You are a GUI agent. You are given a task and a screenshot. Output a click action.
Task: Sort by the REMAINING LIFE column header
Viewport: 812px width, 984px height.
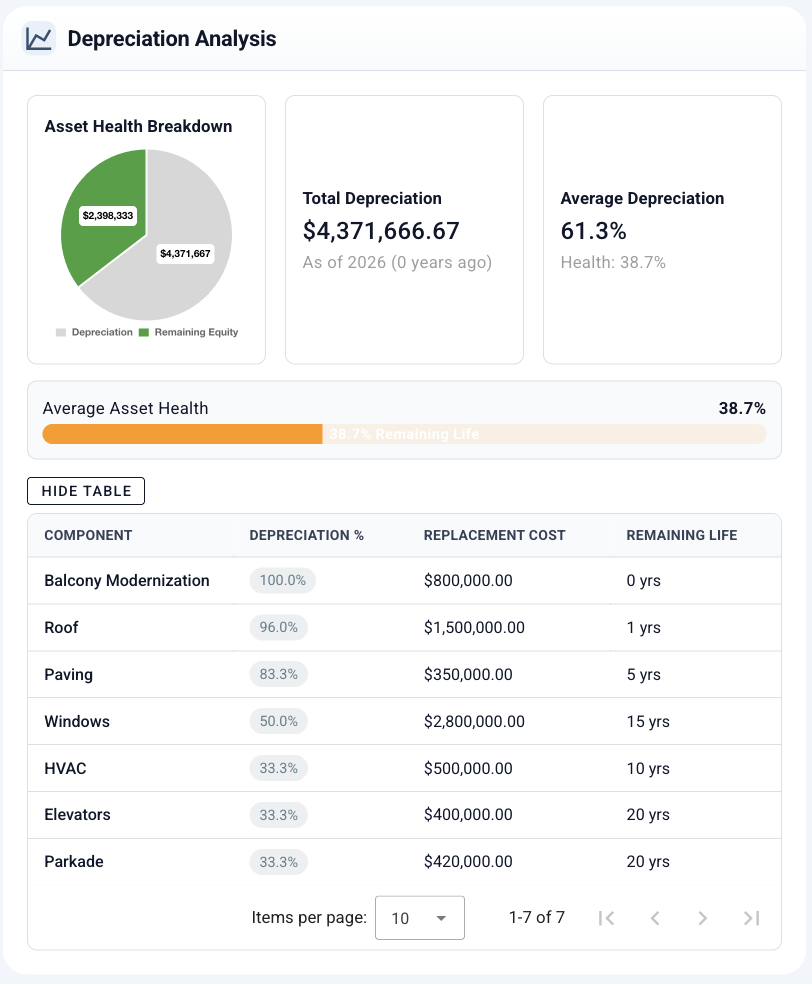(679, 535)
